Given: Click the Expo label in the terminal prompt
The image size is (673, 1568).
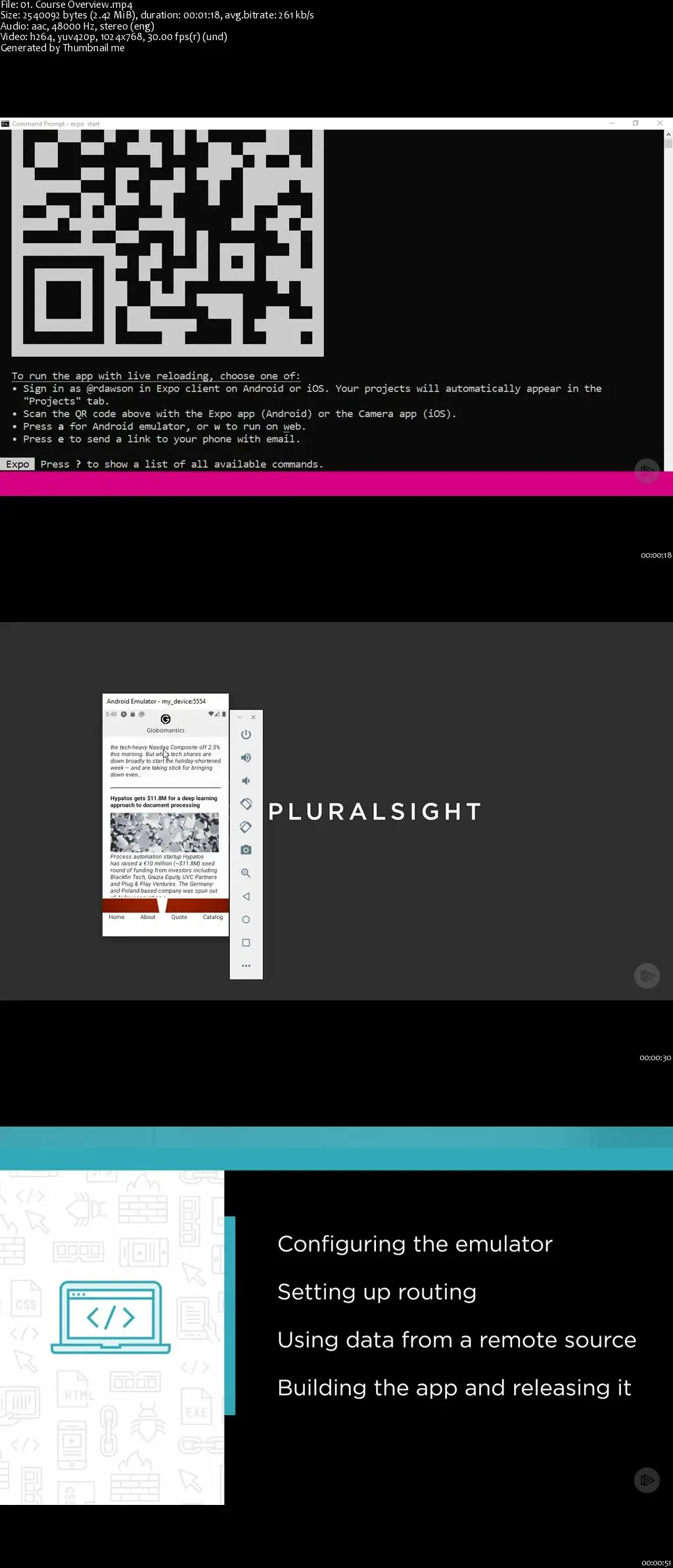Looking at the screenshot, I should [18, 464].
